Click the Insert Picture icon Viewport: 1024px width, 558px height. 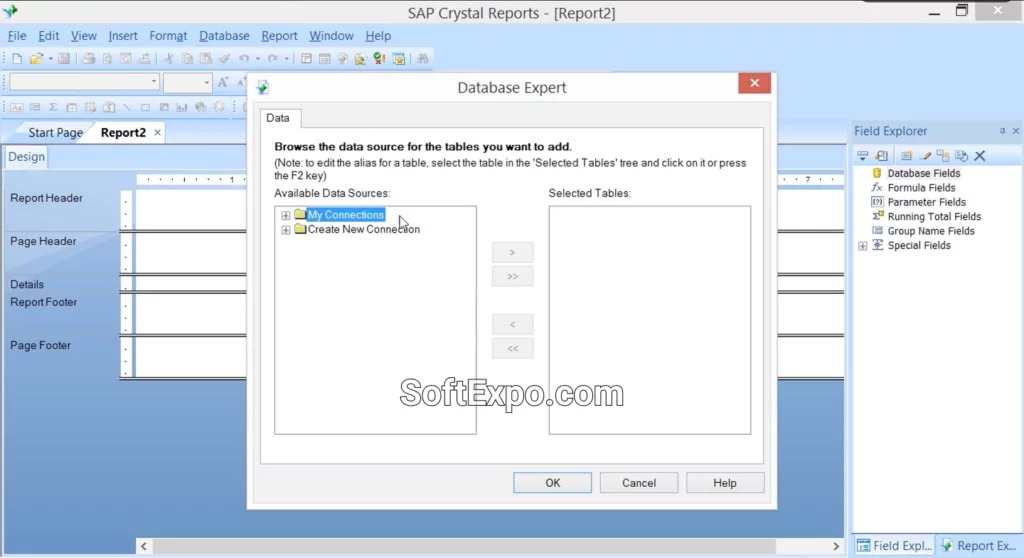pos(164,107)
